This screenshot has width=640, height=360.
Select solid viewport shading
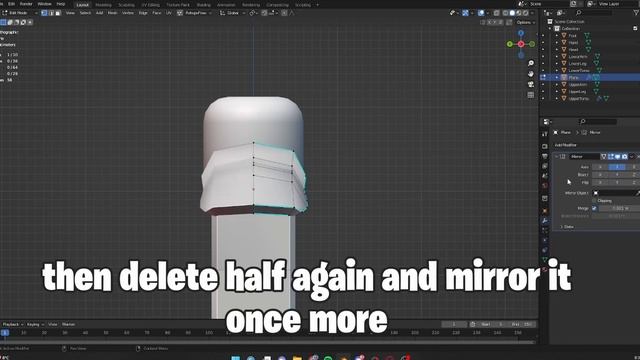click(512, 13)
